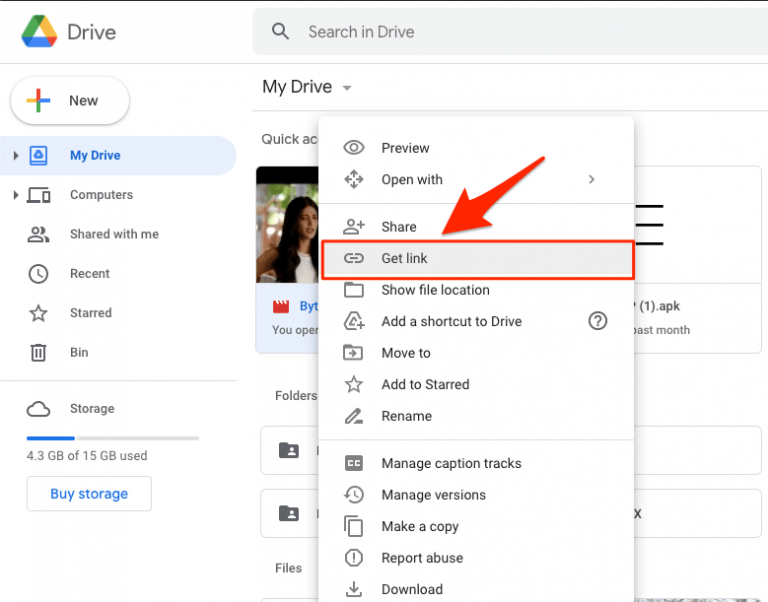Expand the My Drive tree arrow
This screenshot has height=602, width=768.
click(x=15, y=156)
